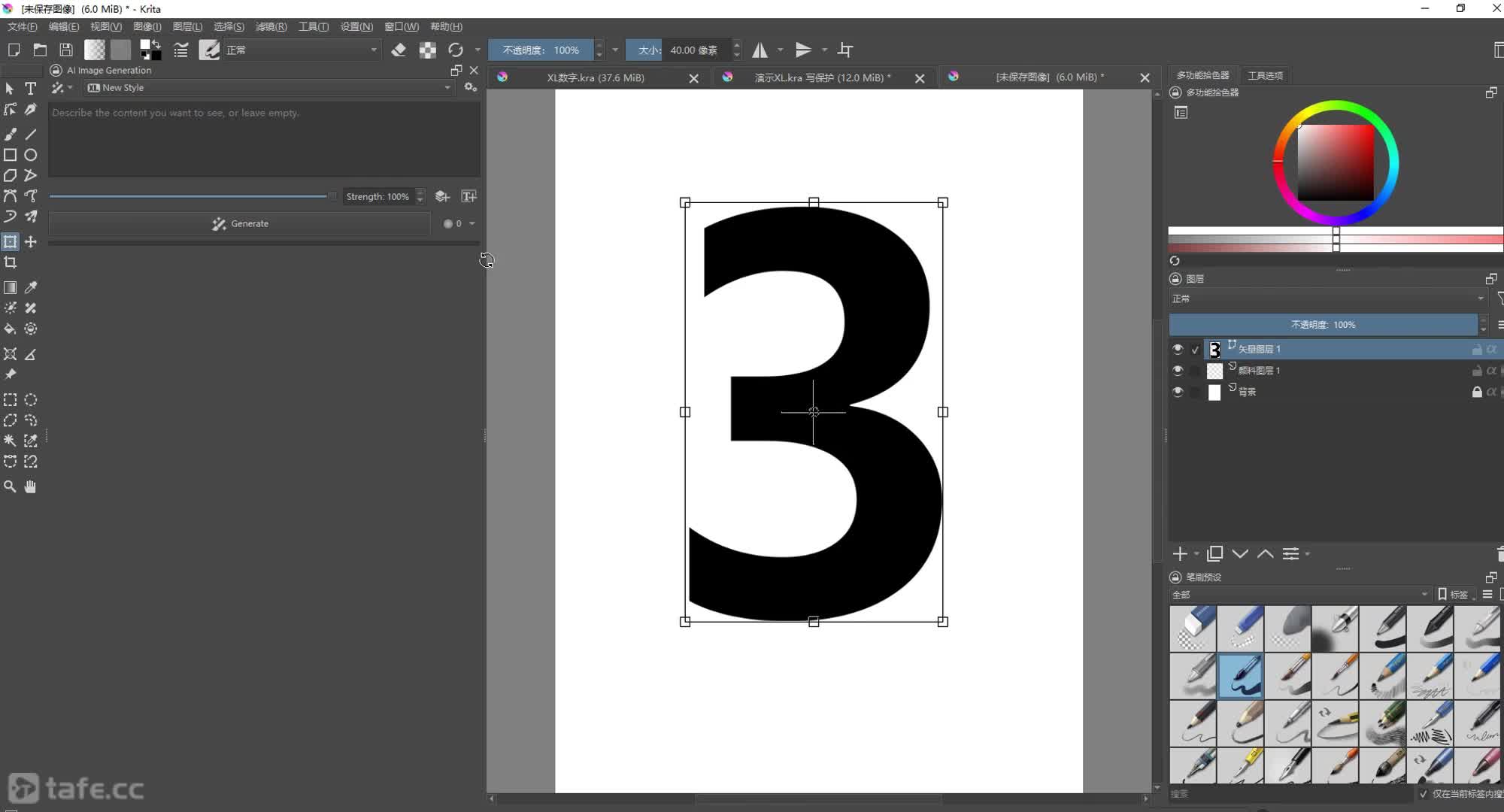This screenshot has height=812, width=1504.
Task: Open the New Style dropdown
Action: click(x=268, y=87)
